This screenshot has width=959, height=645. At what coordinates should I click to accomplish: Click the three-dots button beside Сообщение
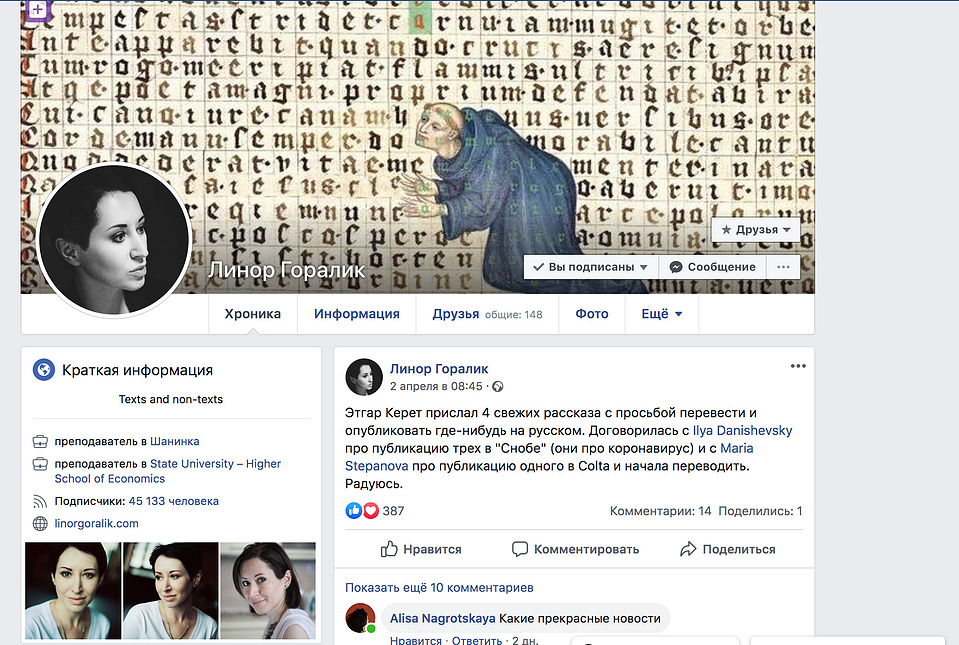click(783, 267)
